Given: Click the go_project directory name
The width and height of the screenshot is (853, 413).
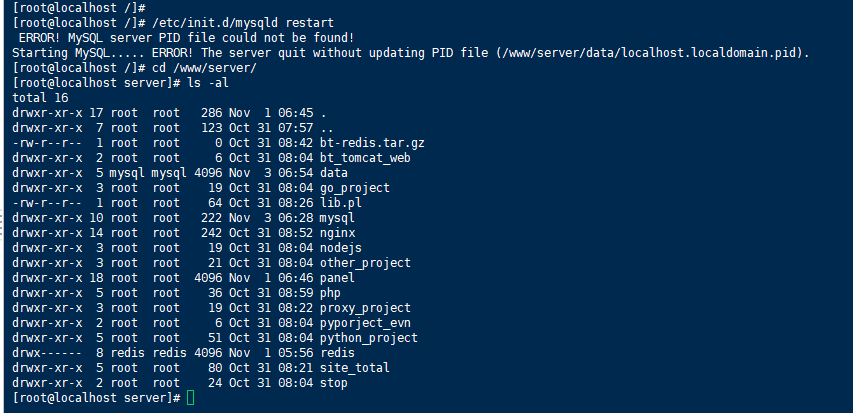Looking at the screenshot, I should (x=355, y=187).
